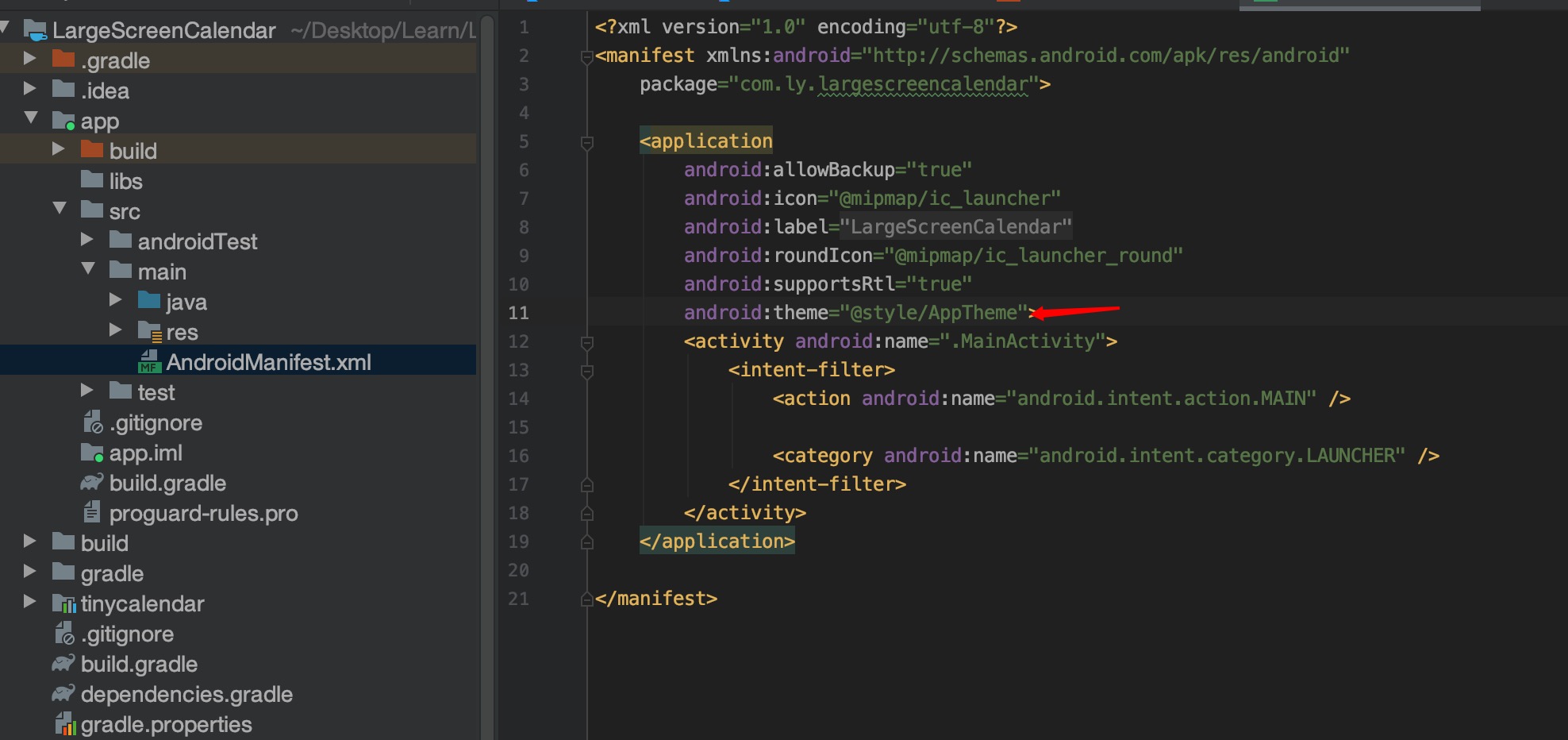Fold the manifest tag at line 2
Image resolution: width=1568 pixels, height=740 pixels.
coord(587,57)
